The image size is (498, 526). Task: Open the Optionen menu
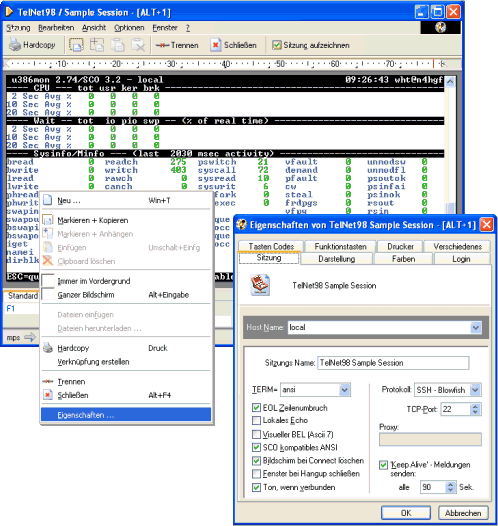(x=129, y=28)
